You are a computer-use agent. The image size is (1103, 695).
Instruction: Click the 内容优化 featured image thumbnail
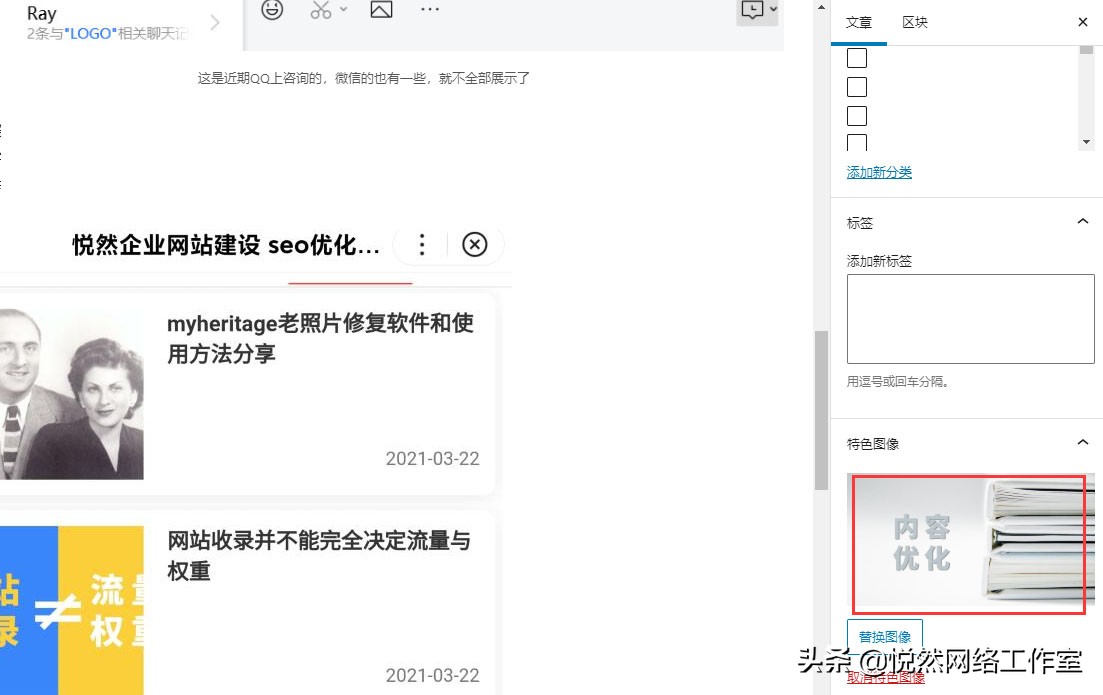click(968, 544)
